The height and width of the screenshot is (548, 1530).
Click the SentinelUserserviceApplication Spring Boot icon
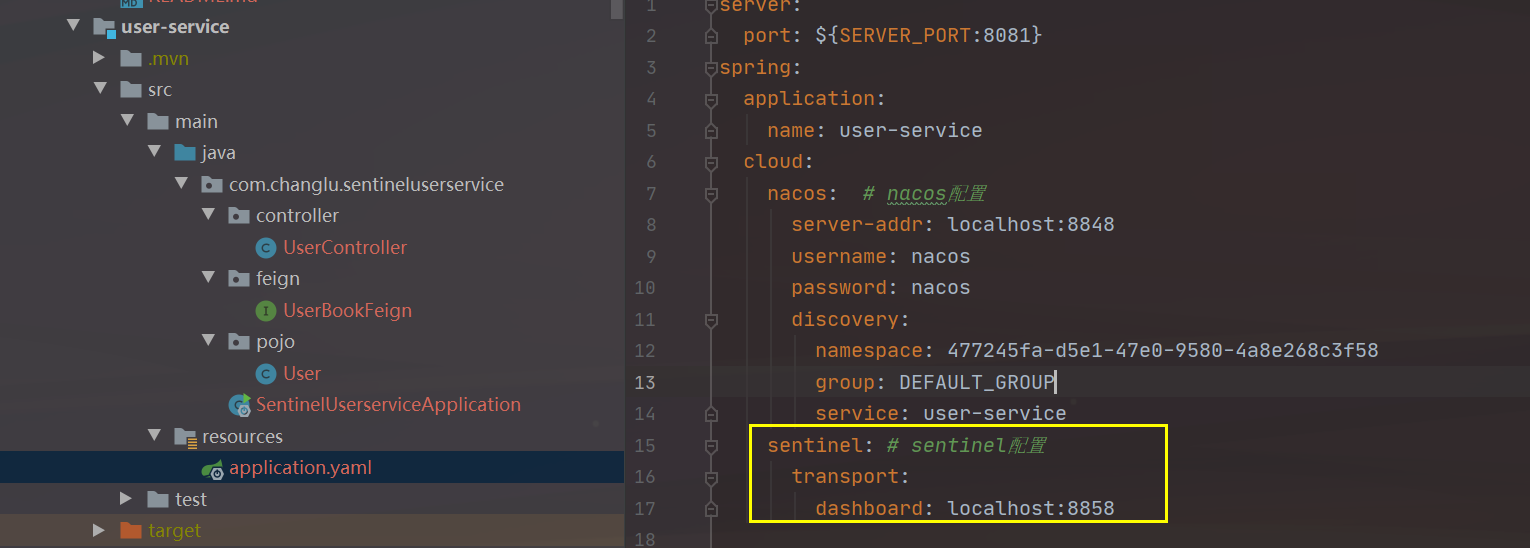click(240, 405)
